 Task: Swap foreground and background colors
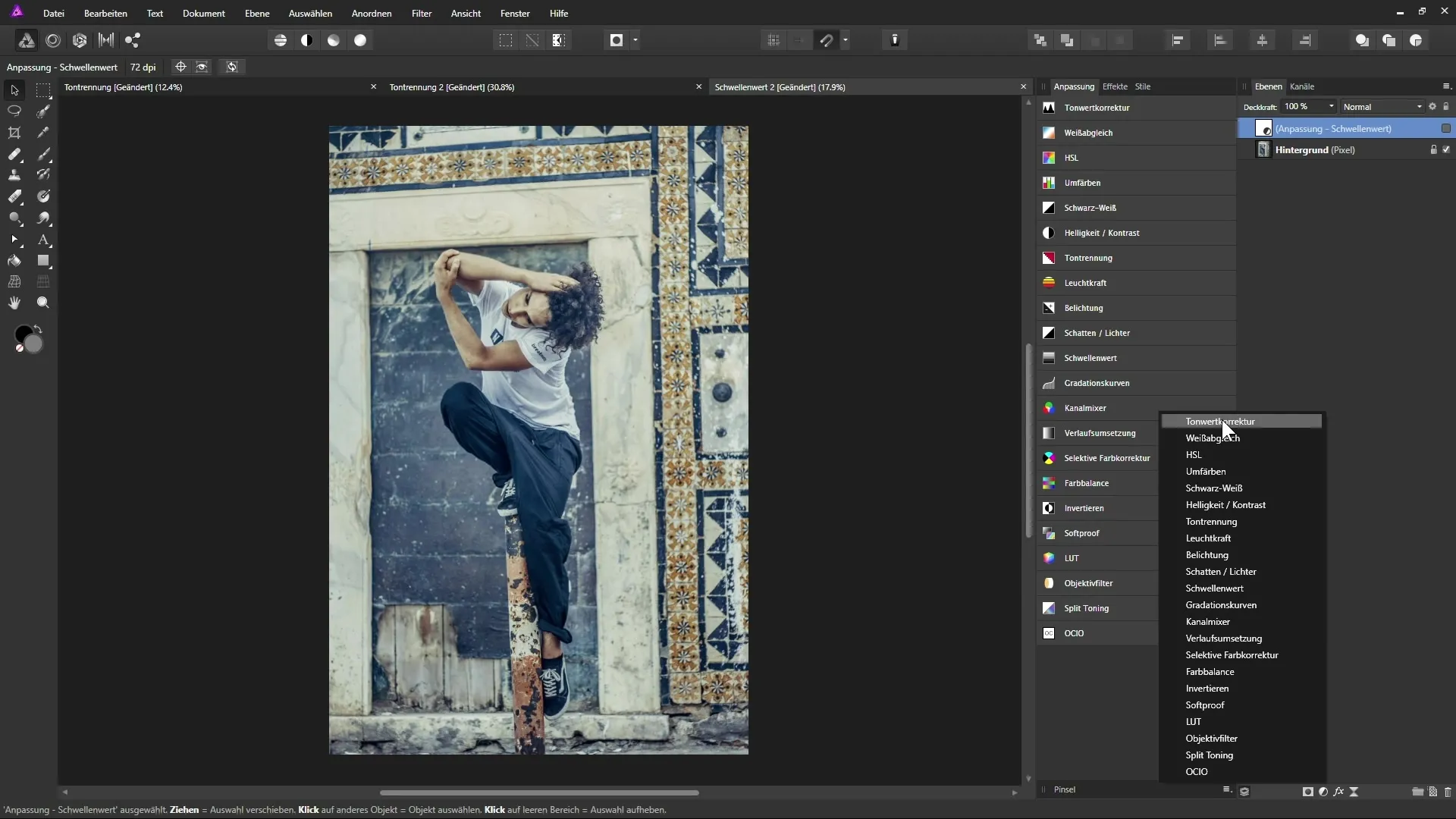[x=38, y=329]
